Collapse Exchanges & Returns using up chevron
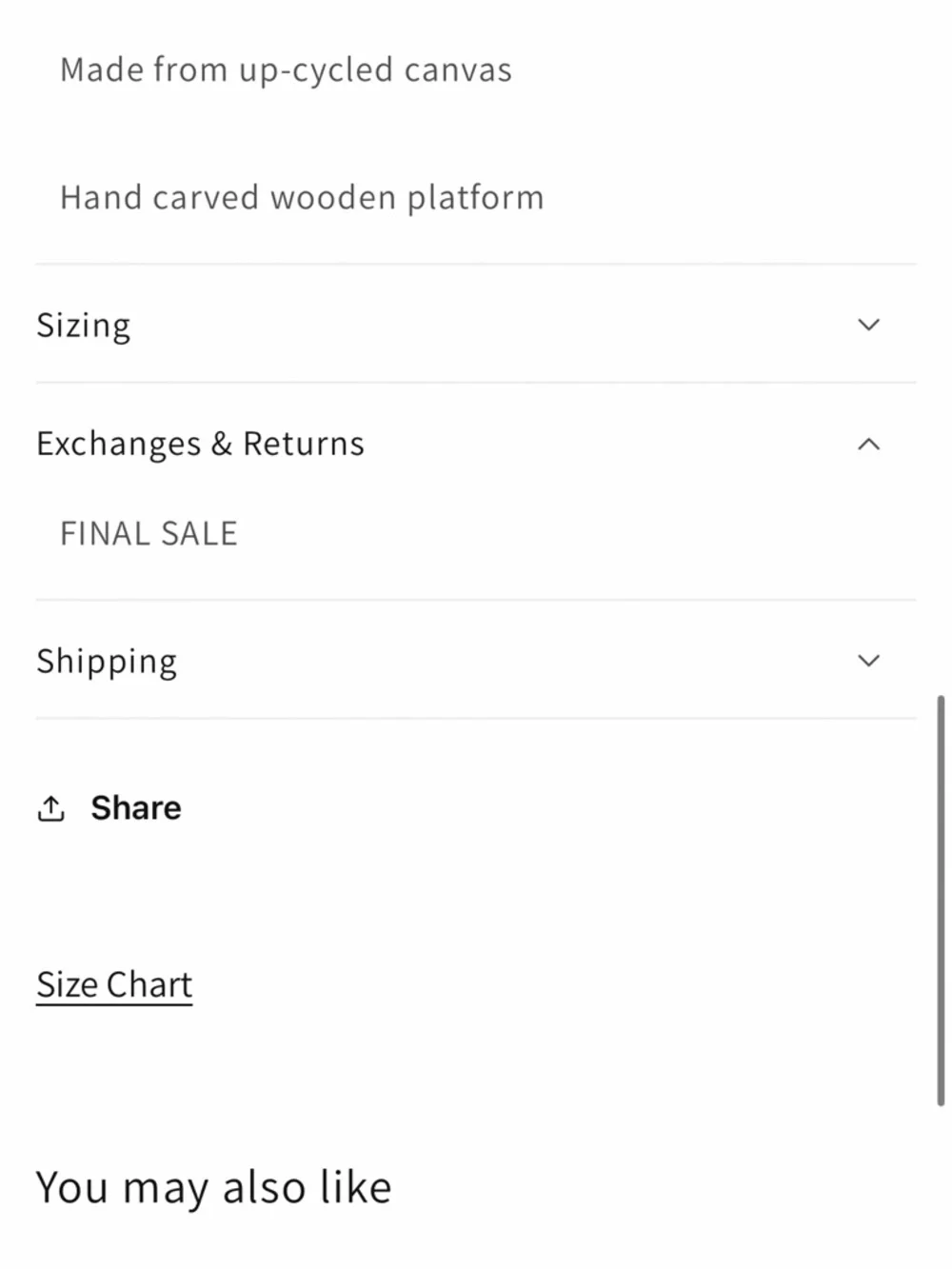952x1269 pixels. pos(868,444)
